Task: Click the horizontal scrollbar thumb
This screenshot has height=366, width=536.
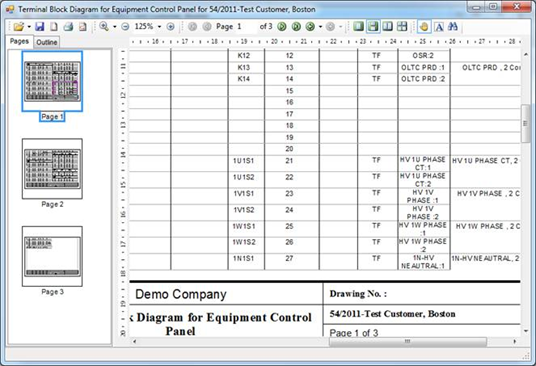Action: (407, 341)
